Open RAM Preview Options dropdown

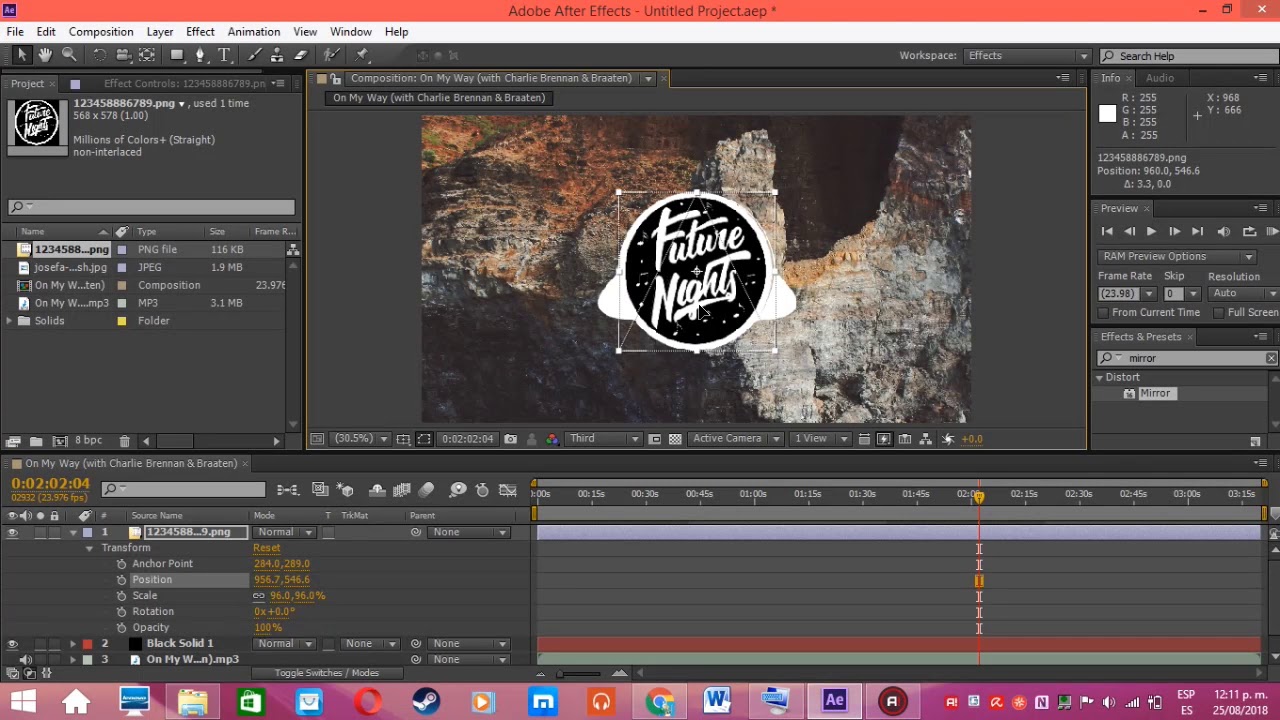[1177, 257]
